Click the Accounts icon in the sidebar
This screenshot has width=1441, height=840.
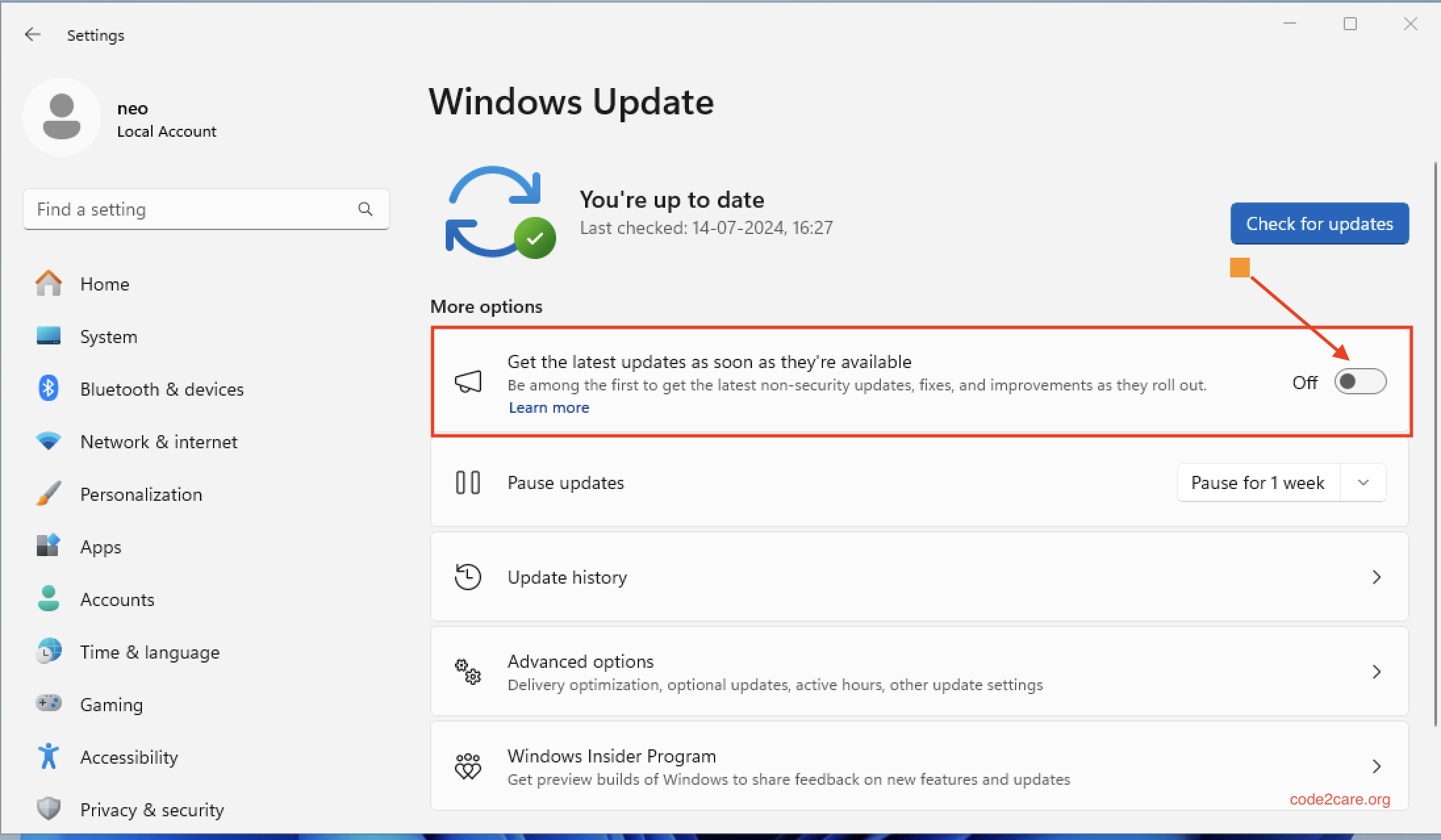(x=48, y=599)
